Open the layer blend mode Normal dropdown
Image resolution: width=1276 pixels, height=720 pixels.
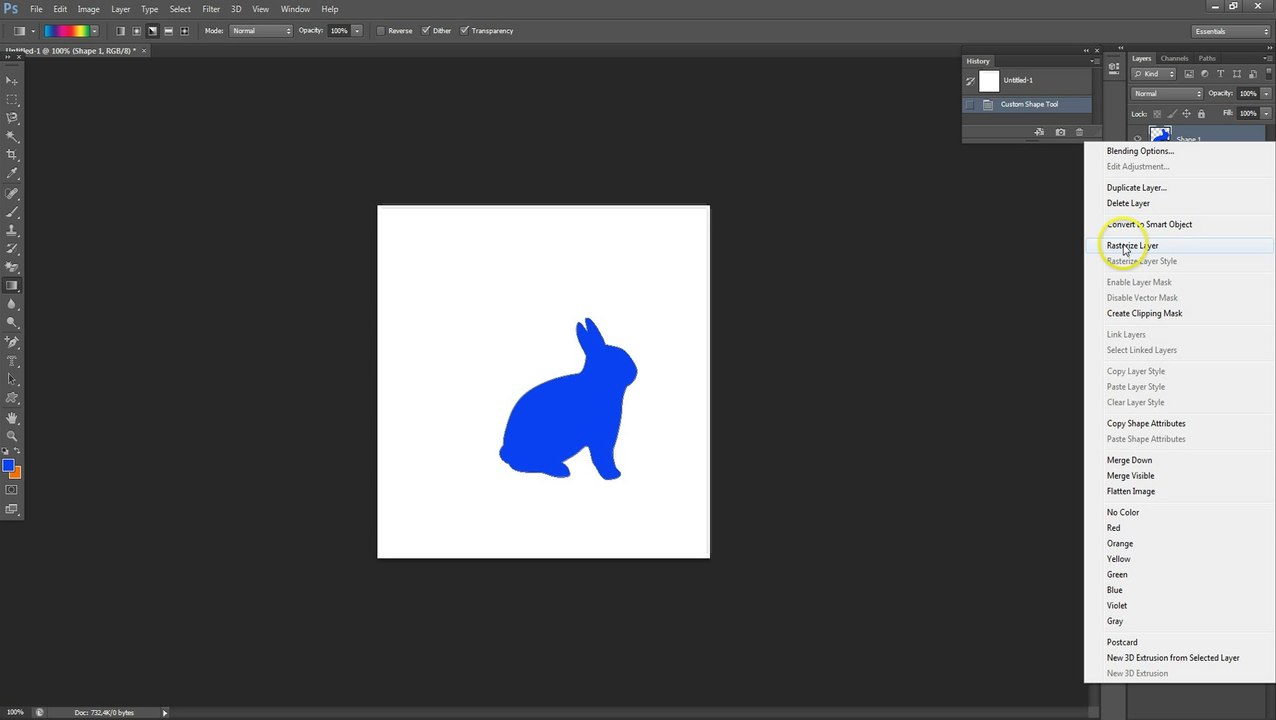1166,94
